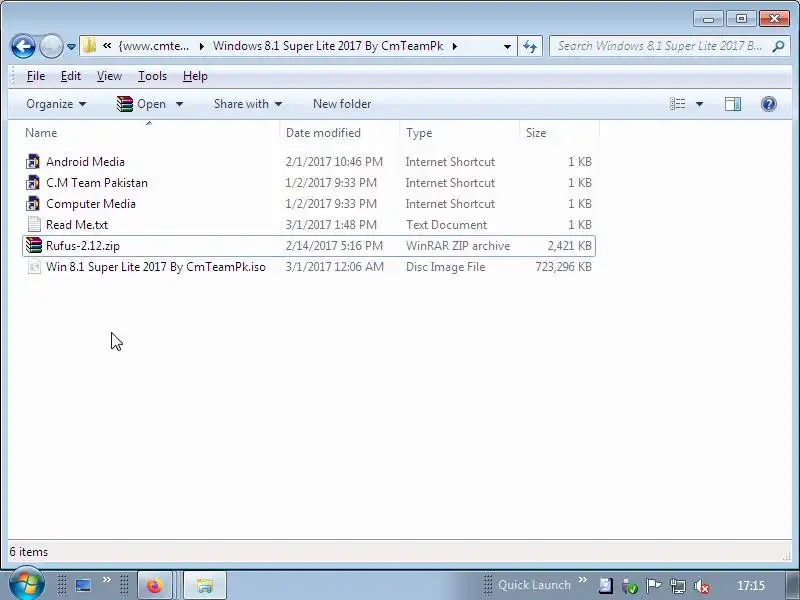Focus the Search Windows 8.1 Super Lite box
The height and width of the screenshot is (600, 800).
661,46
